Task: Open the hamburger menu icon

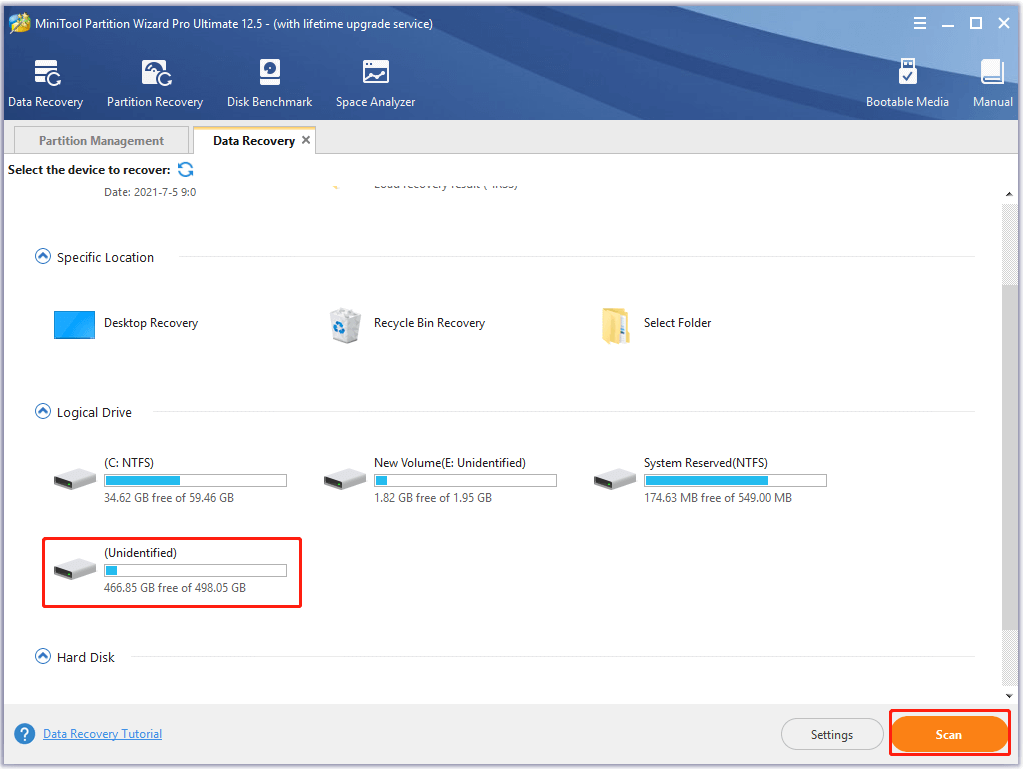Action: (920, 24)
